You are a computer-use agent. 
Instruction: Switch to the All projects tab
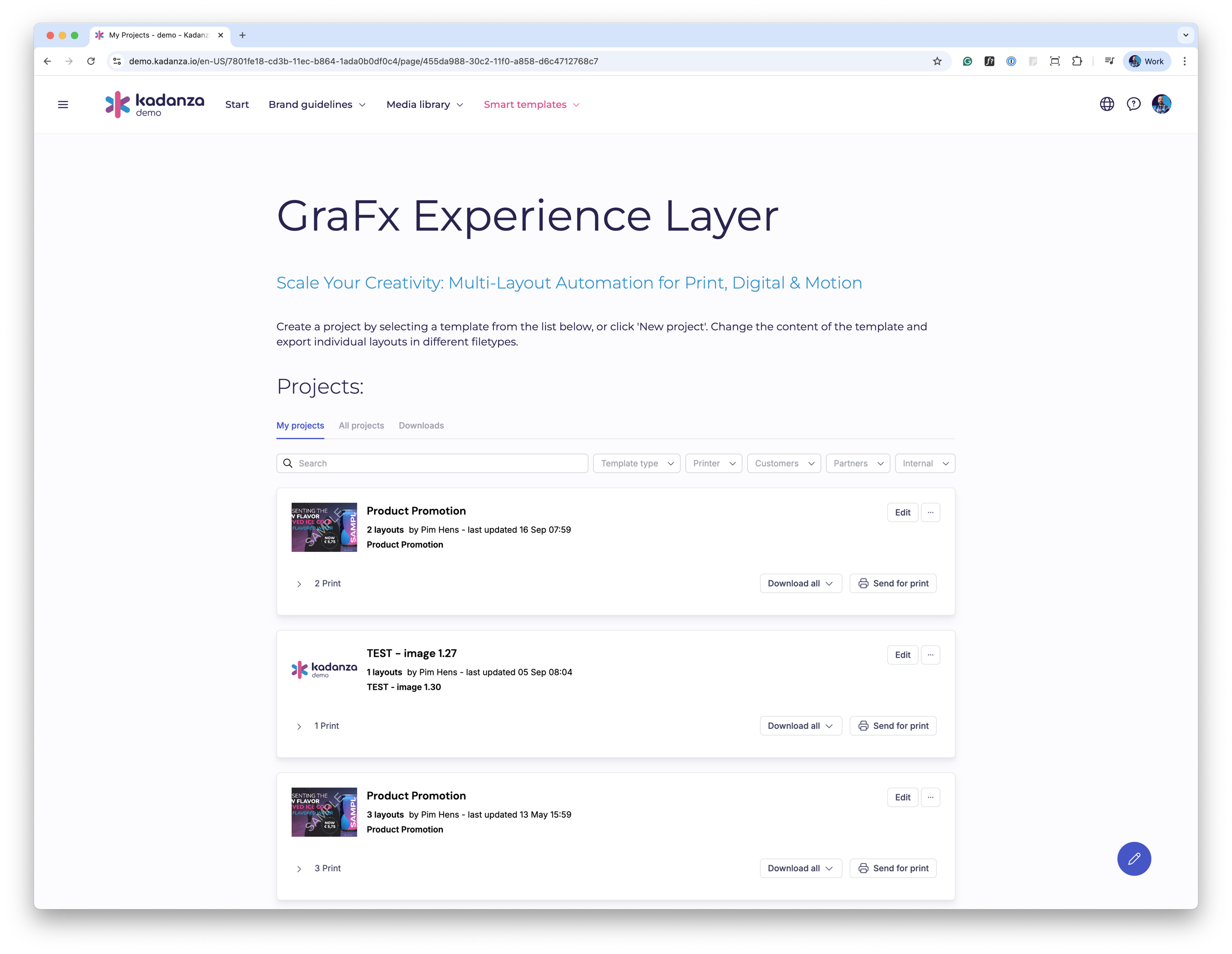(x=361, y=426)
